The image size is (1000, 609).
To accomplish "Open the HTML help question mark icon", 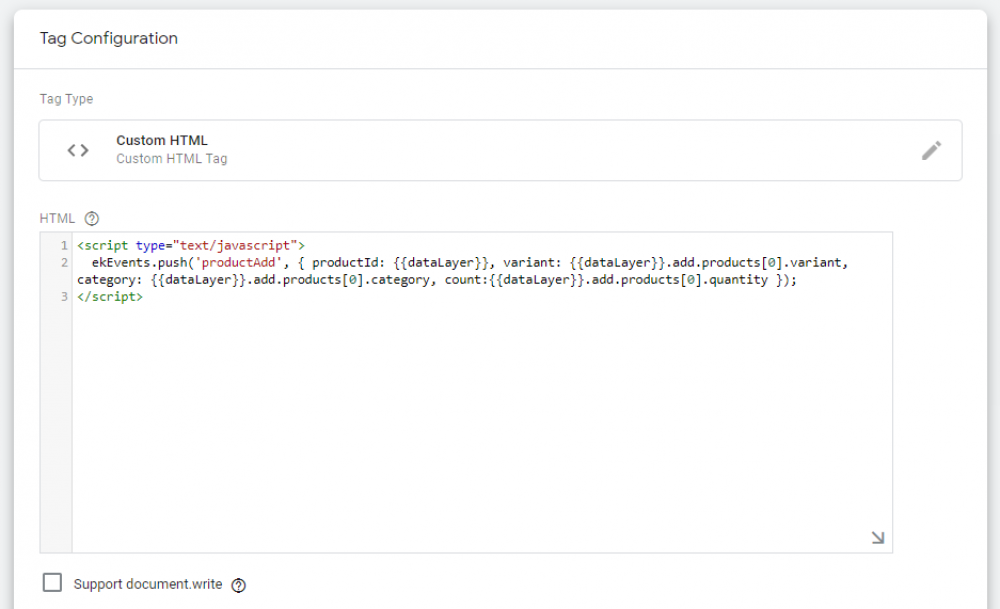I will (x=92, y=219).
